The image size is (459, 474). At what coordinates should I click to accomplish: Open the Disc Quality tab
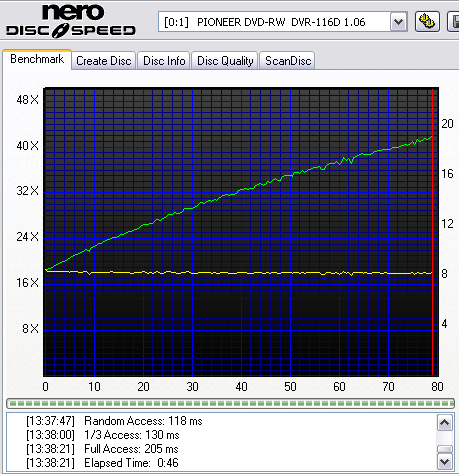[225, 61]
